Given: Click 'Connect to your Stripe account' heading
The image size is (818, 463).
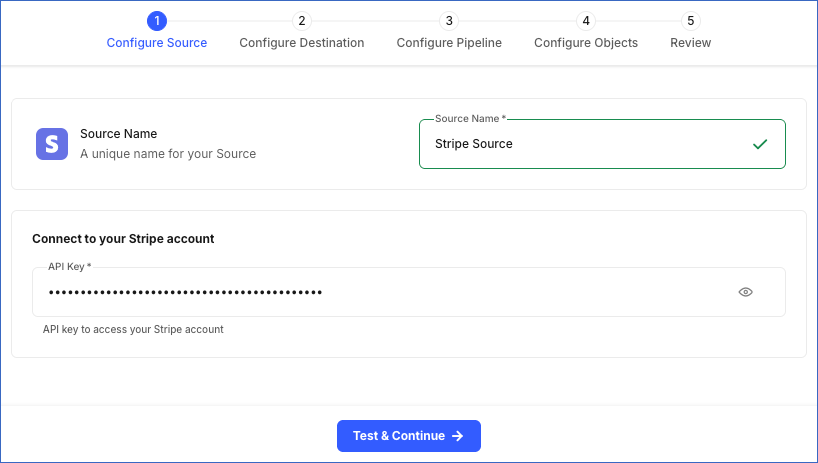Looking at the screenshot, I should (123, 239).
